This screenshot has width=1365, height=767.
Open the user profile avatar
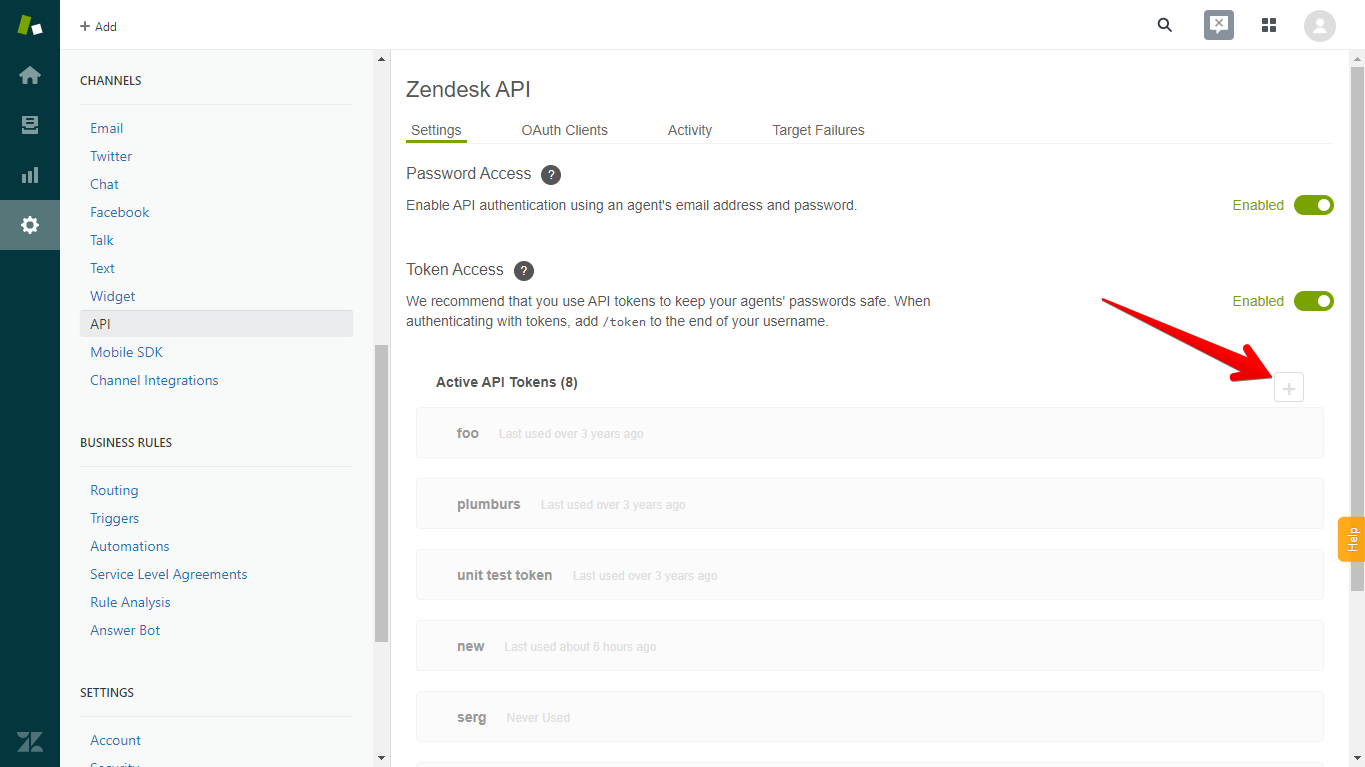[1320, 25]
